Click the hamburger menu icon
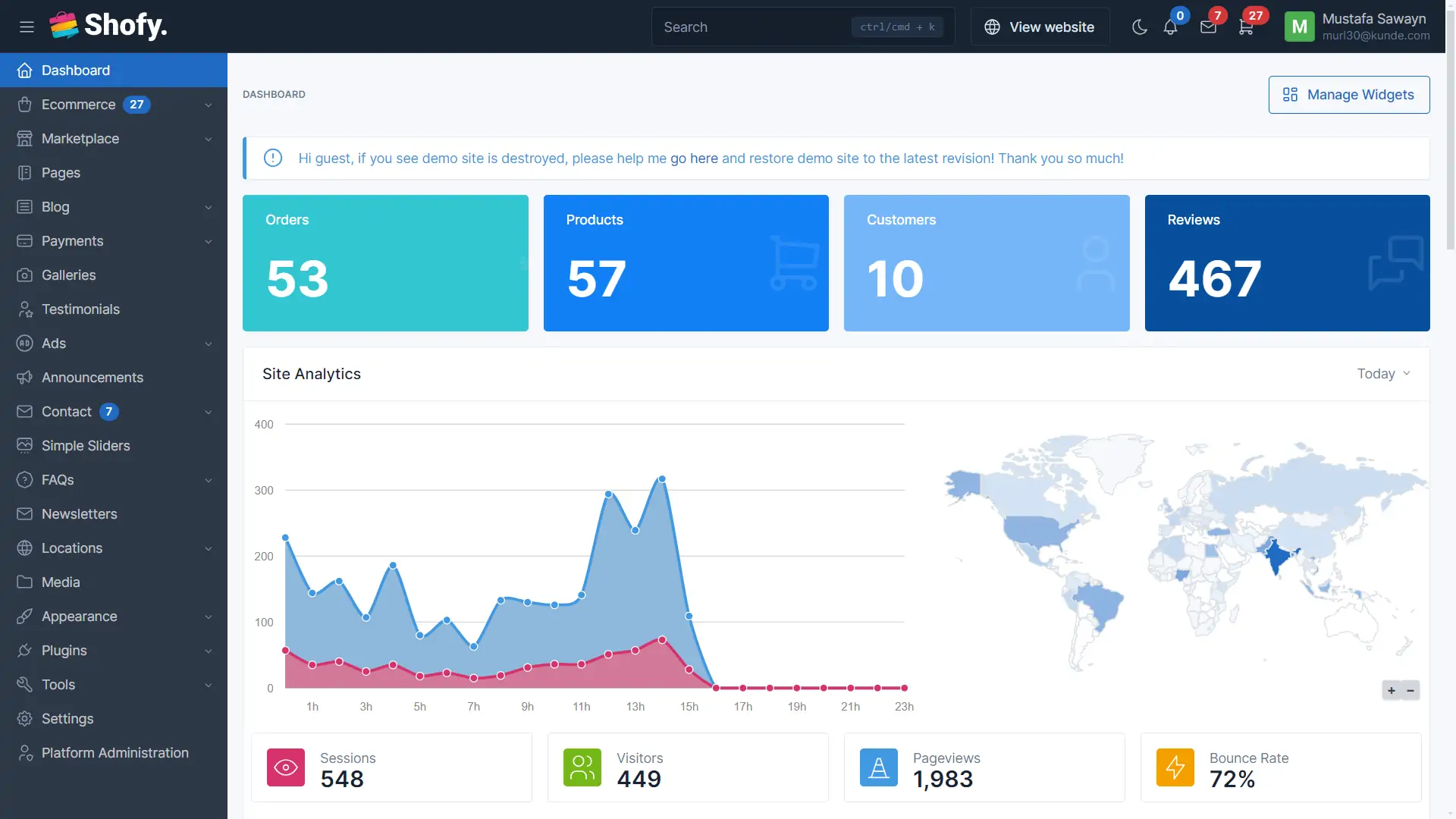Screen dimensions: 1456x819 click(x=27, y=27)
